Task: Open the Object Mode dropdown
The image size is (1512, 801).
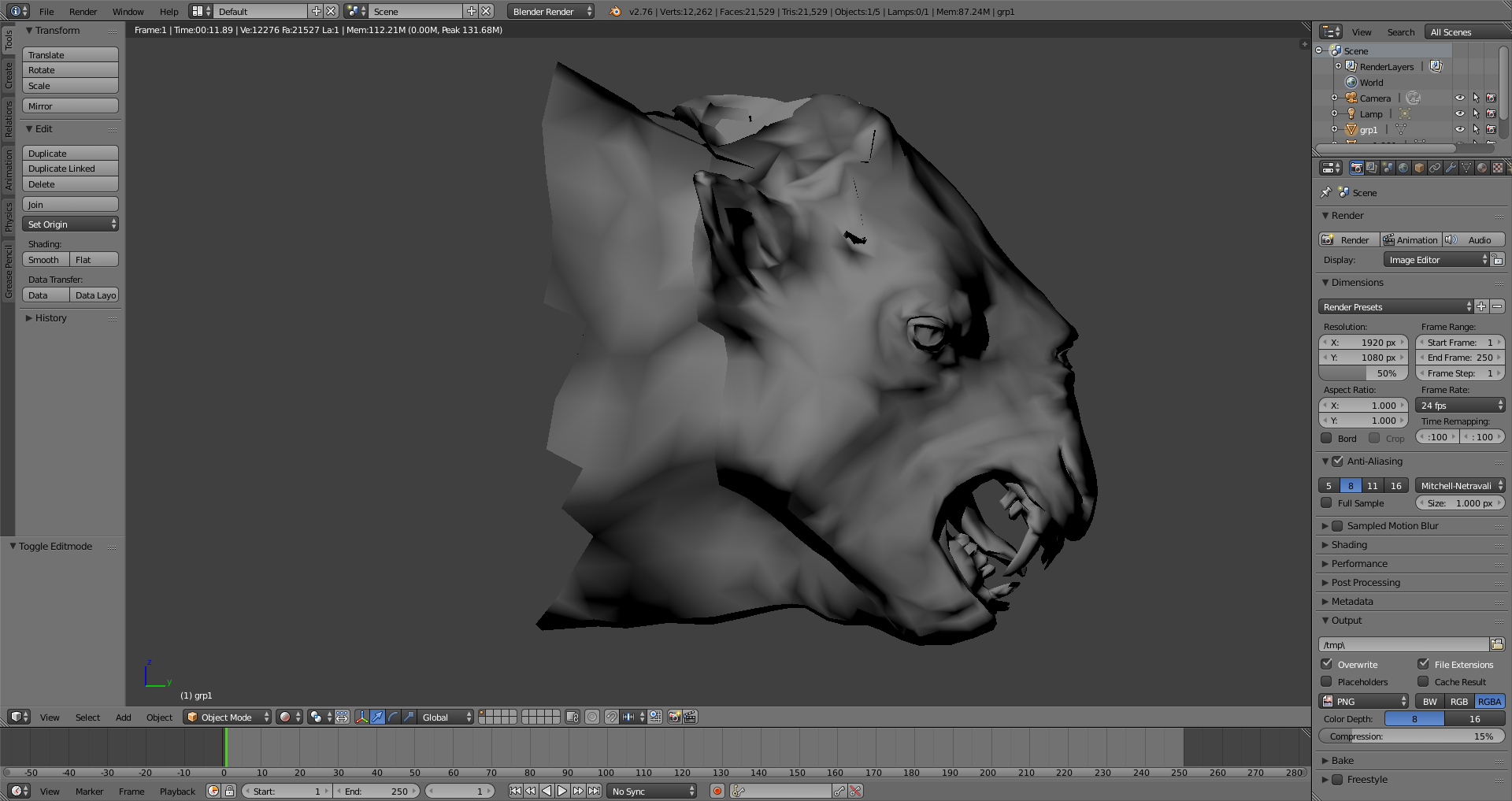Action: [x=228, y=717]
